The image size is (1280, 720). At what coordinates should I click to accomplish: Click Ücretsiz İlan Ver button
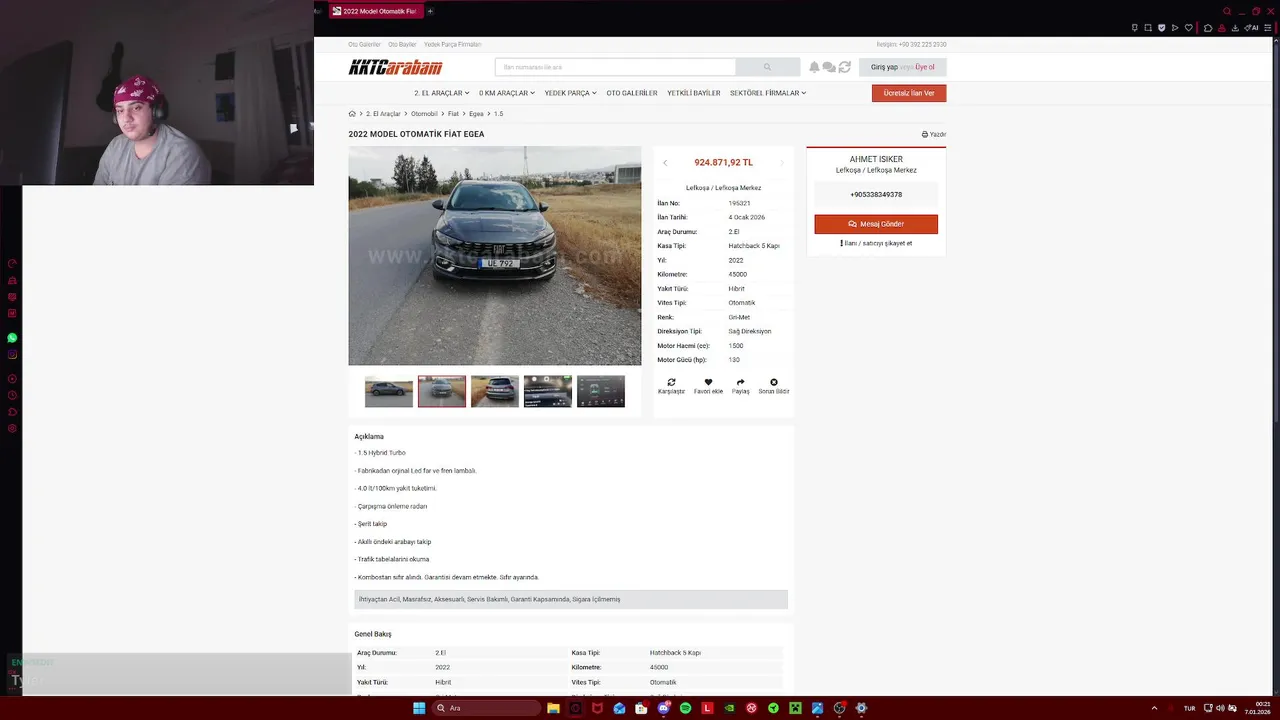[x=909, y=93]
